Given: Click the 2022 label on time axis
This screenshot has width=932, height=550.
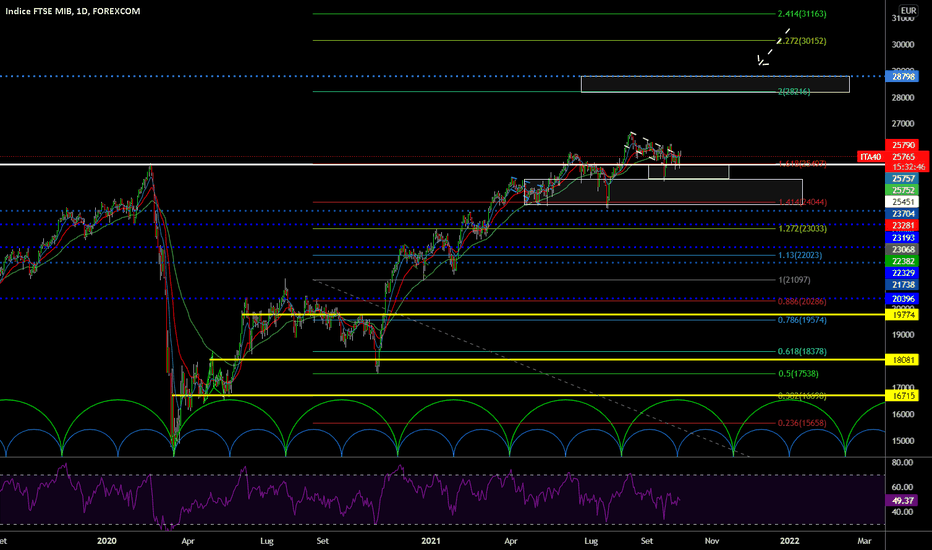Looking at the screenshot, I should pyautogui.click(x=789, y=540).
